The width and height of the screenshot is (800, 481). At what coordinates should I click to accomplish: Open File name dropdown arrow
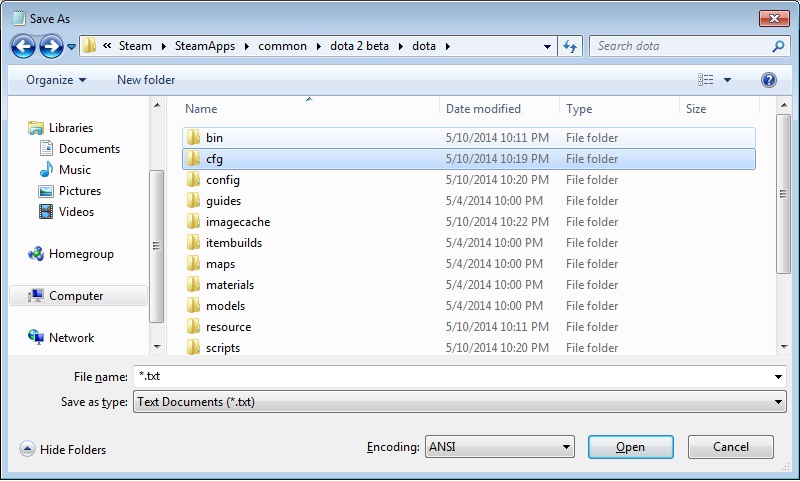[778, 377]
